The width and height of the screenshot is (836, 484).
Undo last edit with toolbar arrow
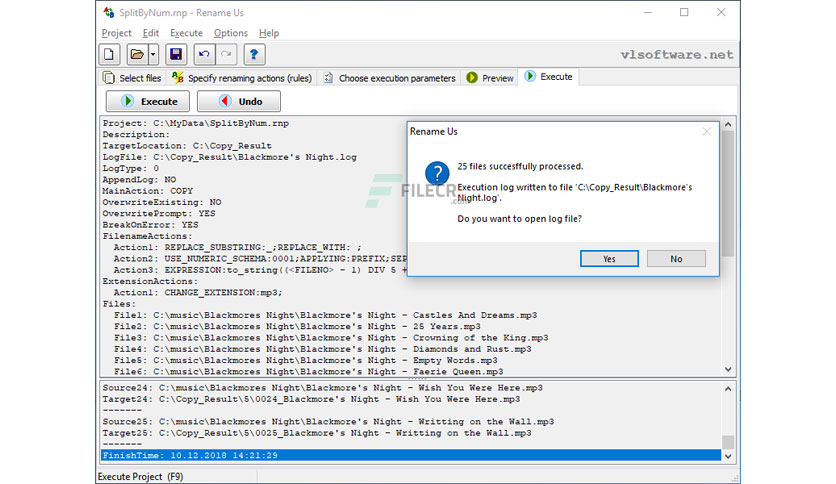pyautogui.click(x=204, y=54)
